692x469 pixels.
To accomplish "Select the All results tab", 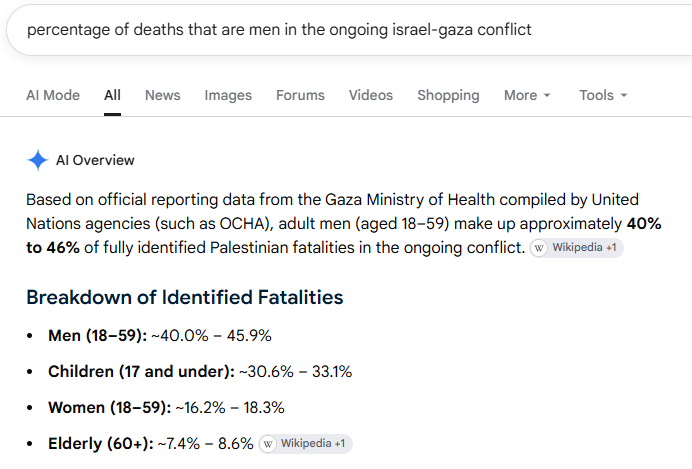I will click(x=113, y=95).
